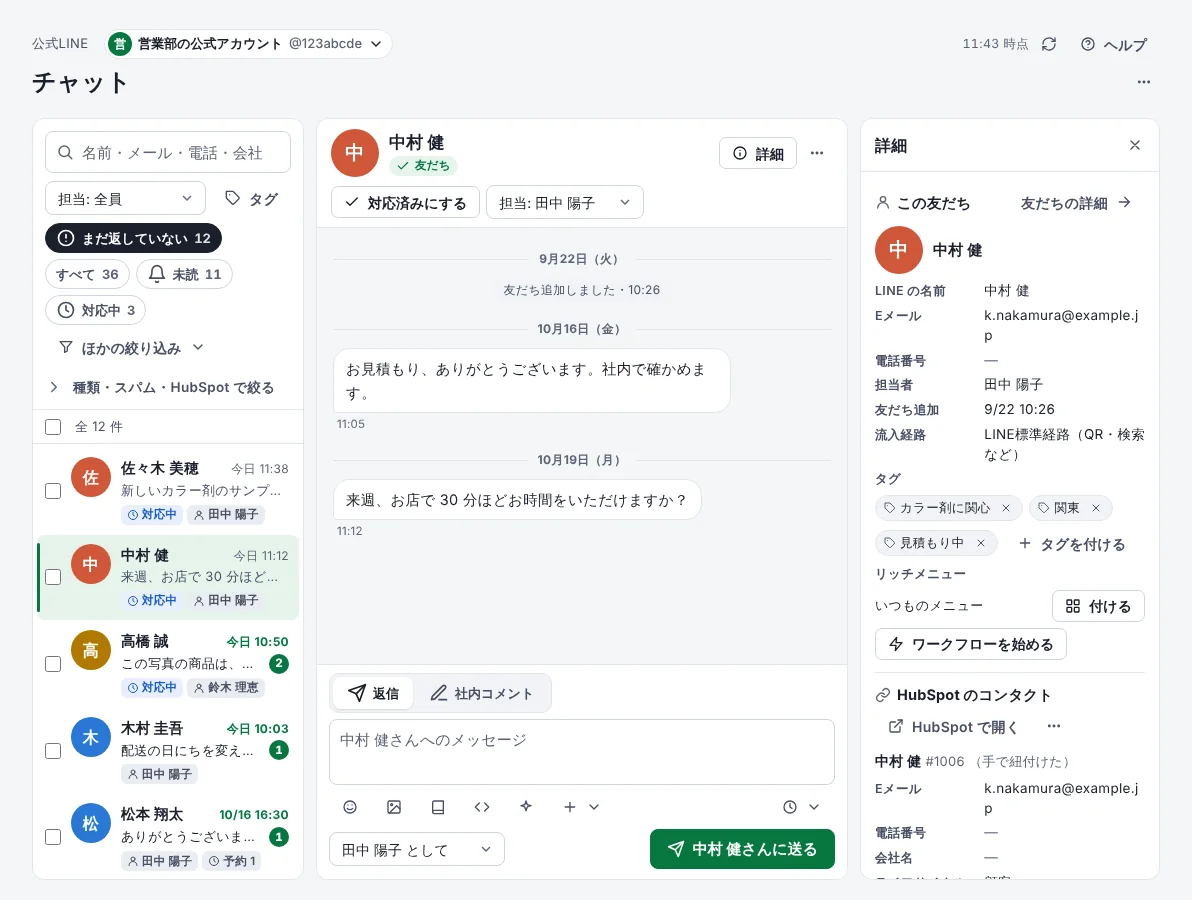The width and height of the screenshot is (1192, 900).
Task: Expand ほかの絞り込み filters
Action: click(132, 348)
